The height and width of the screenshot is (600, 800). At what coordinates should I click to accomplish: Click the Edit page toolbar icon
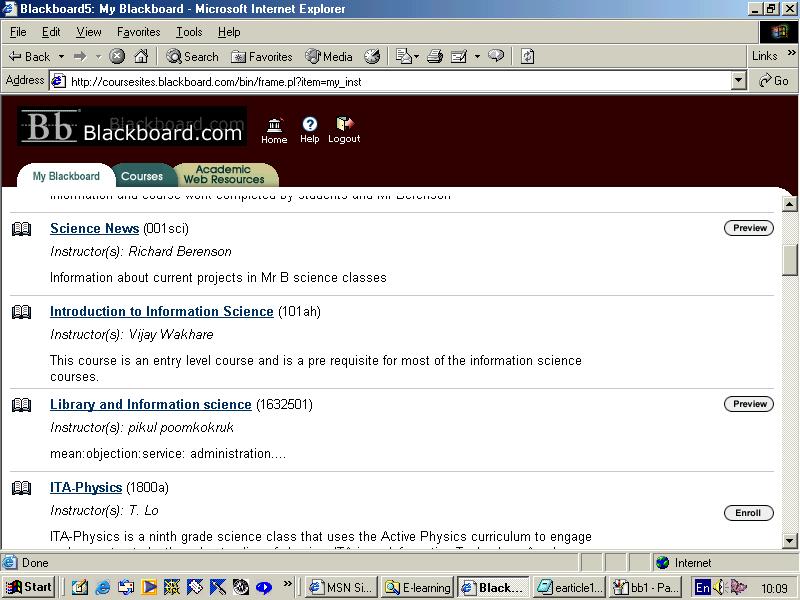459,56
